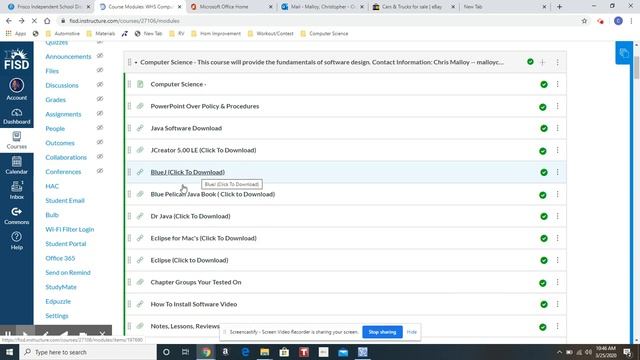640x360 pixels.
Task: Toggle publish status of Java Software Download
Action: [x=544, y=129]
